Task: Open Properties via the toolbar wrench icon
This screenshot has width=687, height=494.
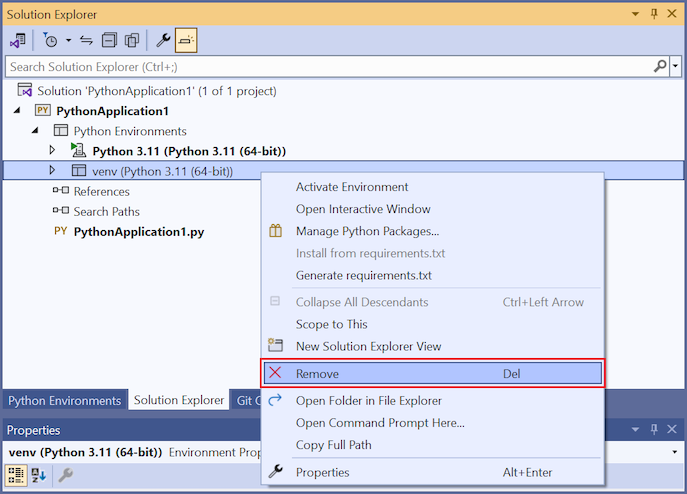Action: tap(162, 41)
